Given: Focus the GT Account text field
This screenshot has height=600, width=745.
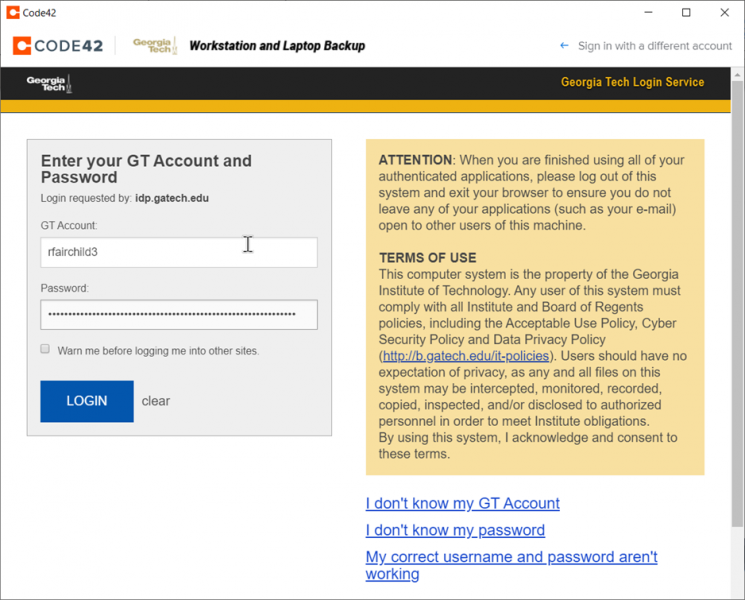Looking at the screenshot, I should (x=179, y=252).
